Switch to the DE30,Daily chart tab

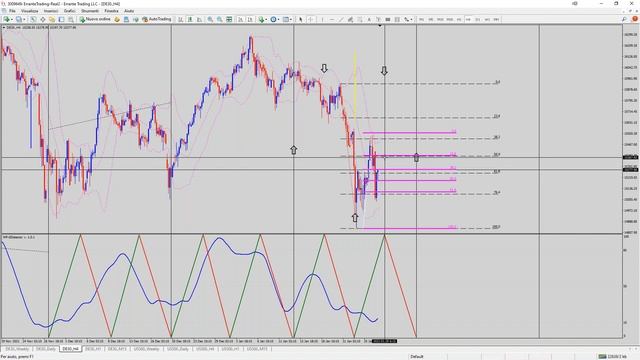(x=46, y=349)
